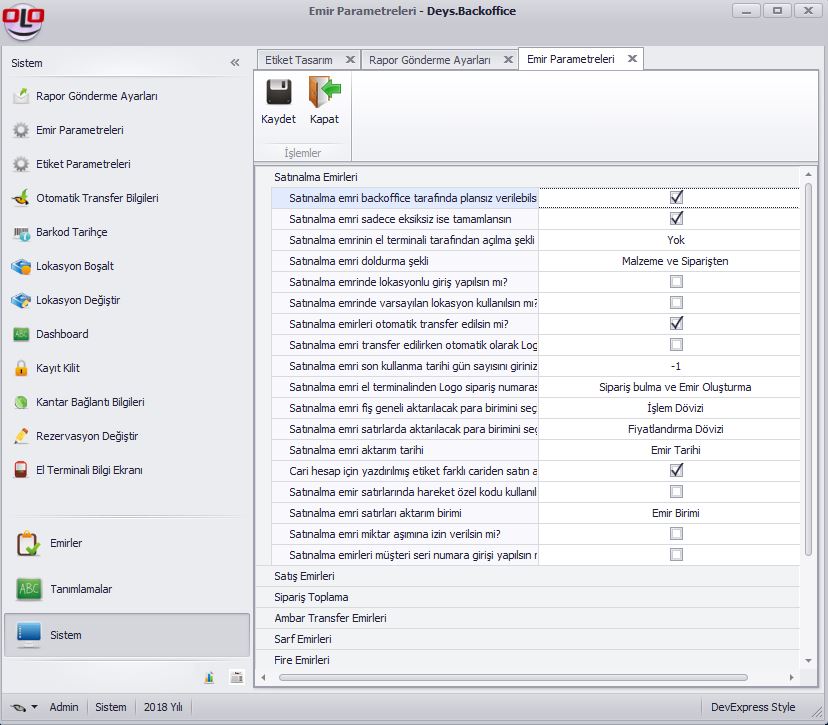Open Rapor Gönderme Ayarları sidebar icon
828x725 pixels.
(x=21, y=96)
